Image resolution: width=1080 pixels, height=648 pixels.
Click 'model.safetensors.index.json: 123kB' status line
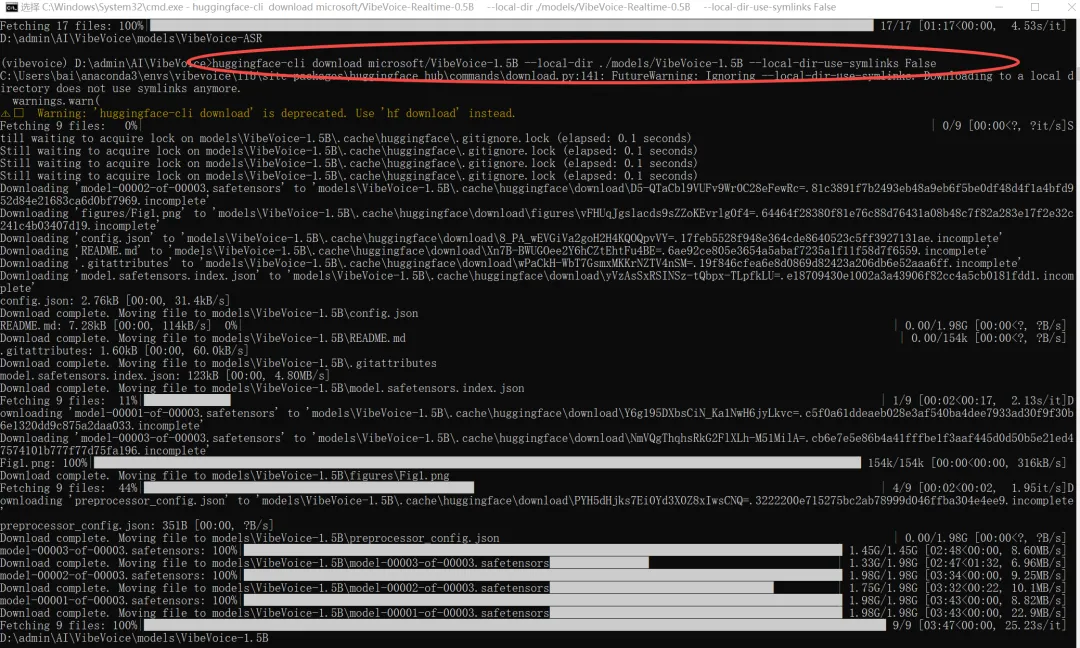pos(165,376)
